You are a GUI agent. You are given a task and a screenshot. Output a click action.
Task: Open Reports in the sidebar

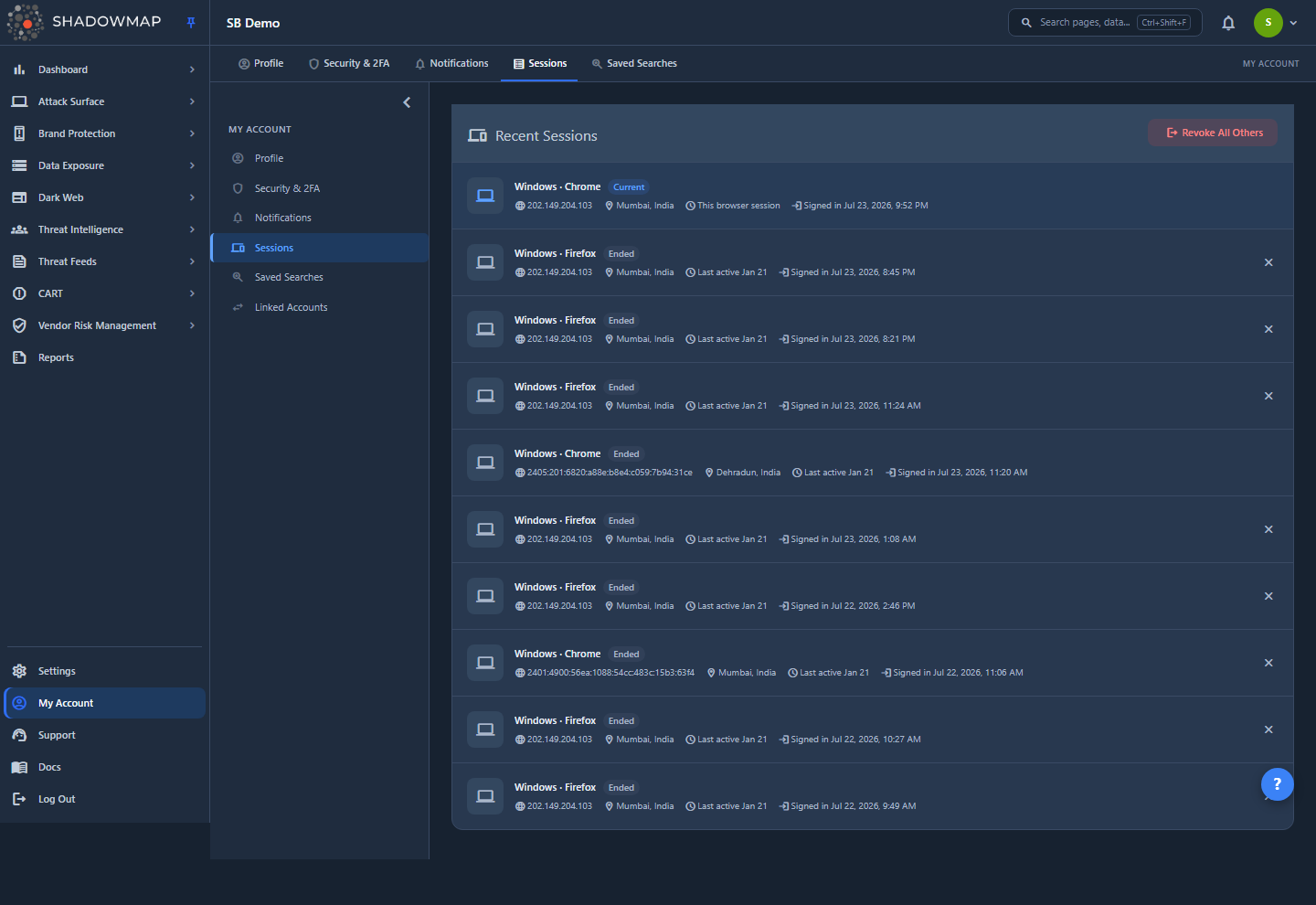pos(56,357)
